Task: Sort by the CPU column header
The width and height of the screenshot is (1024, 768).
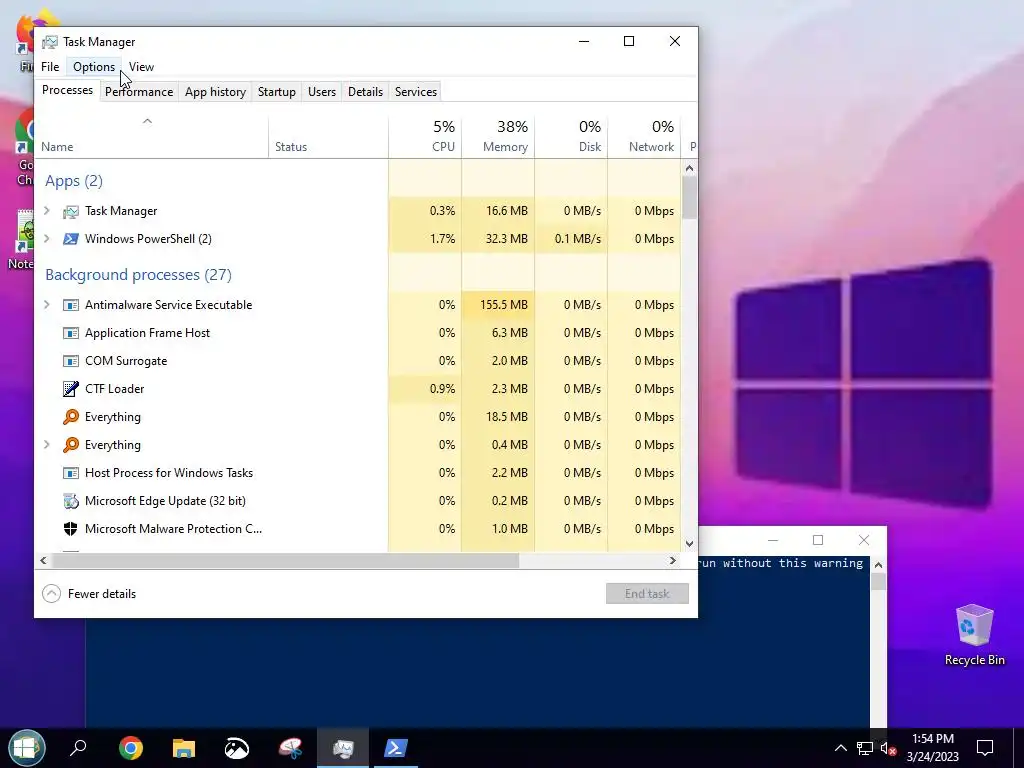Action: click(x=425, y=137)
